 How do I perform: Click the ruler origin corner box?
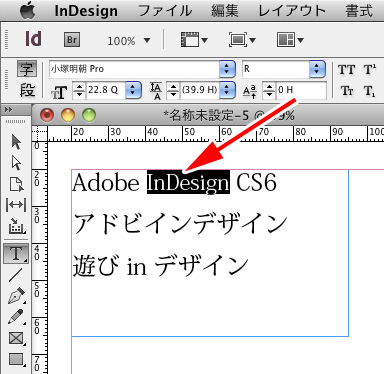39,133
